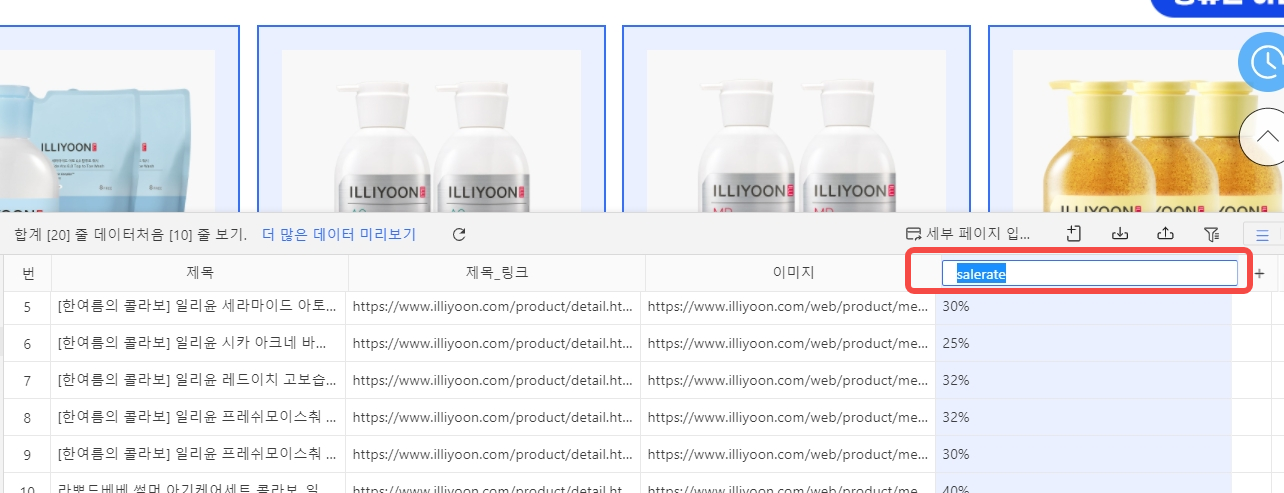Open the filter data icon
This screenshot has width=1284, height=493.
[1211, 234]
